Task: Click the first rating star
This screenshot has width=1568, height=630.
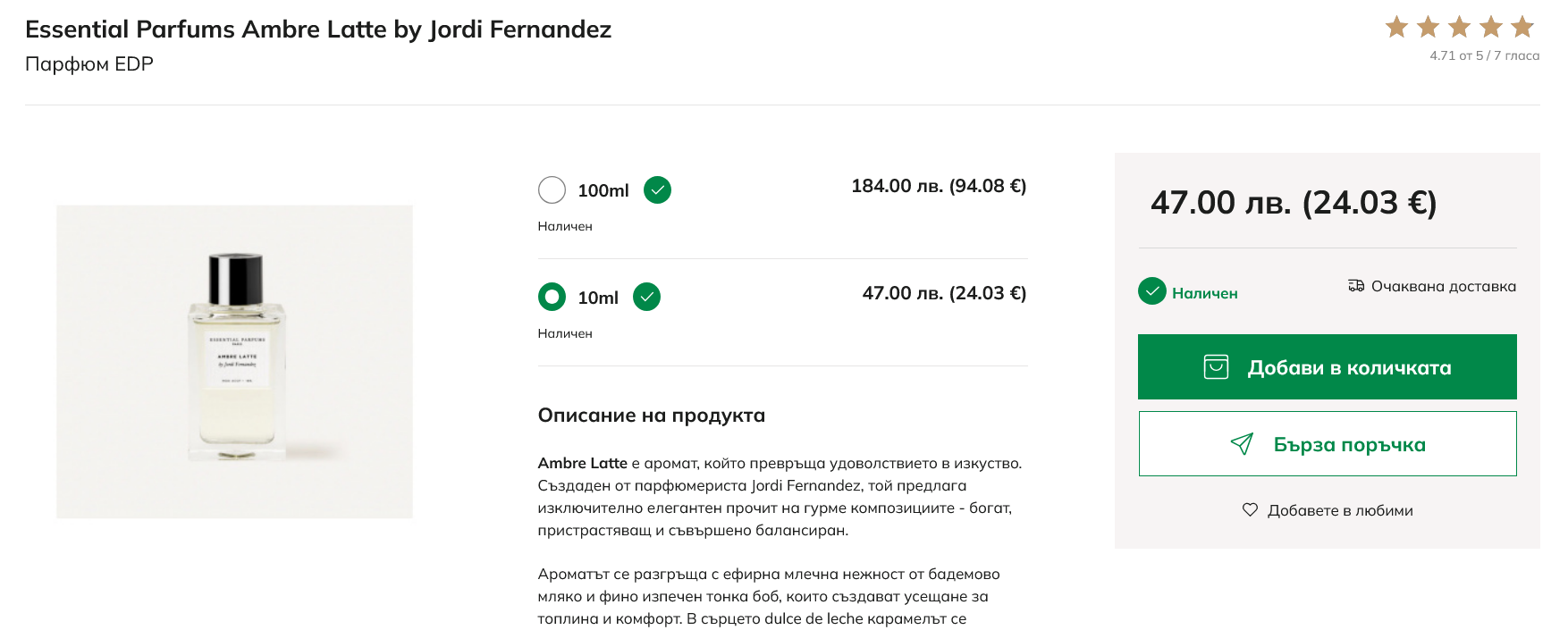Action: tap(1396, 27)
